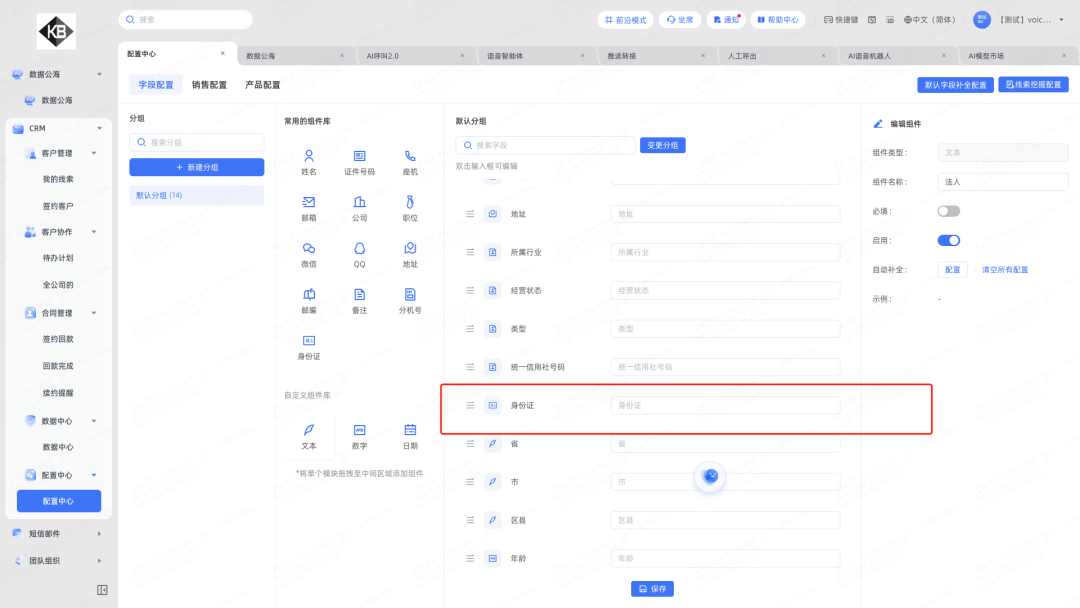Select the 座机 phone component icon

(410, 156)
